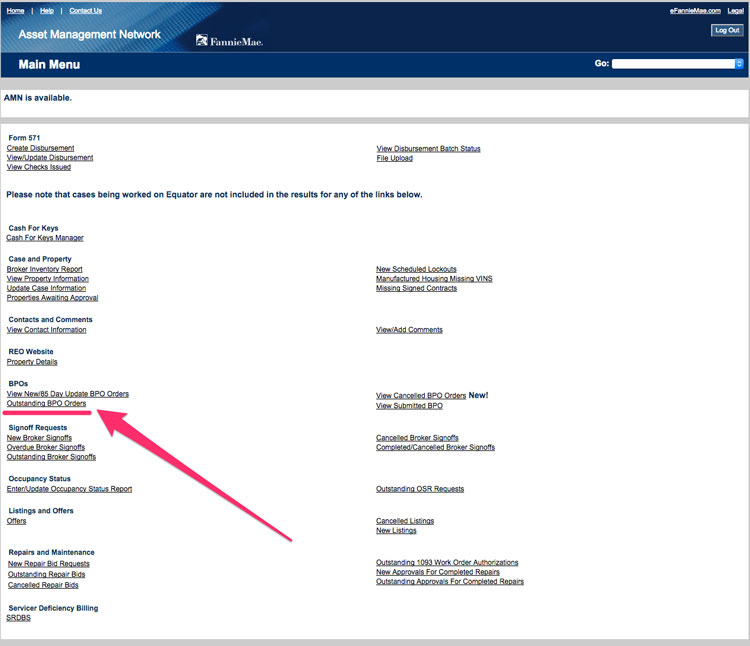Open Cash For Keys Manager
The height and width of the screenshot is (646, 750).
[44, 238]
